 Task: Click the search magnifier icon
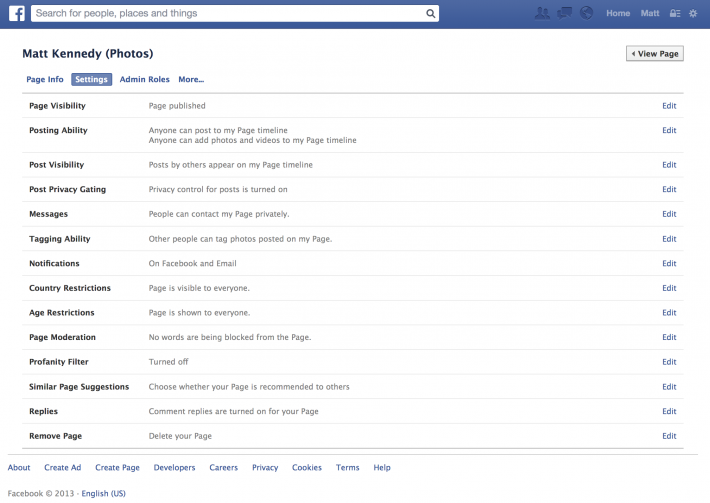pos(430,14)
